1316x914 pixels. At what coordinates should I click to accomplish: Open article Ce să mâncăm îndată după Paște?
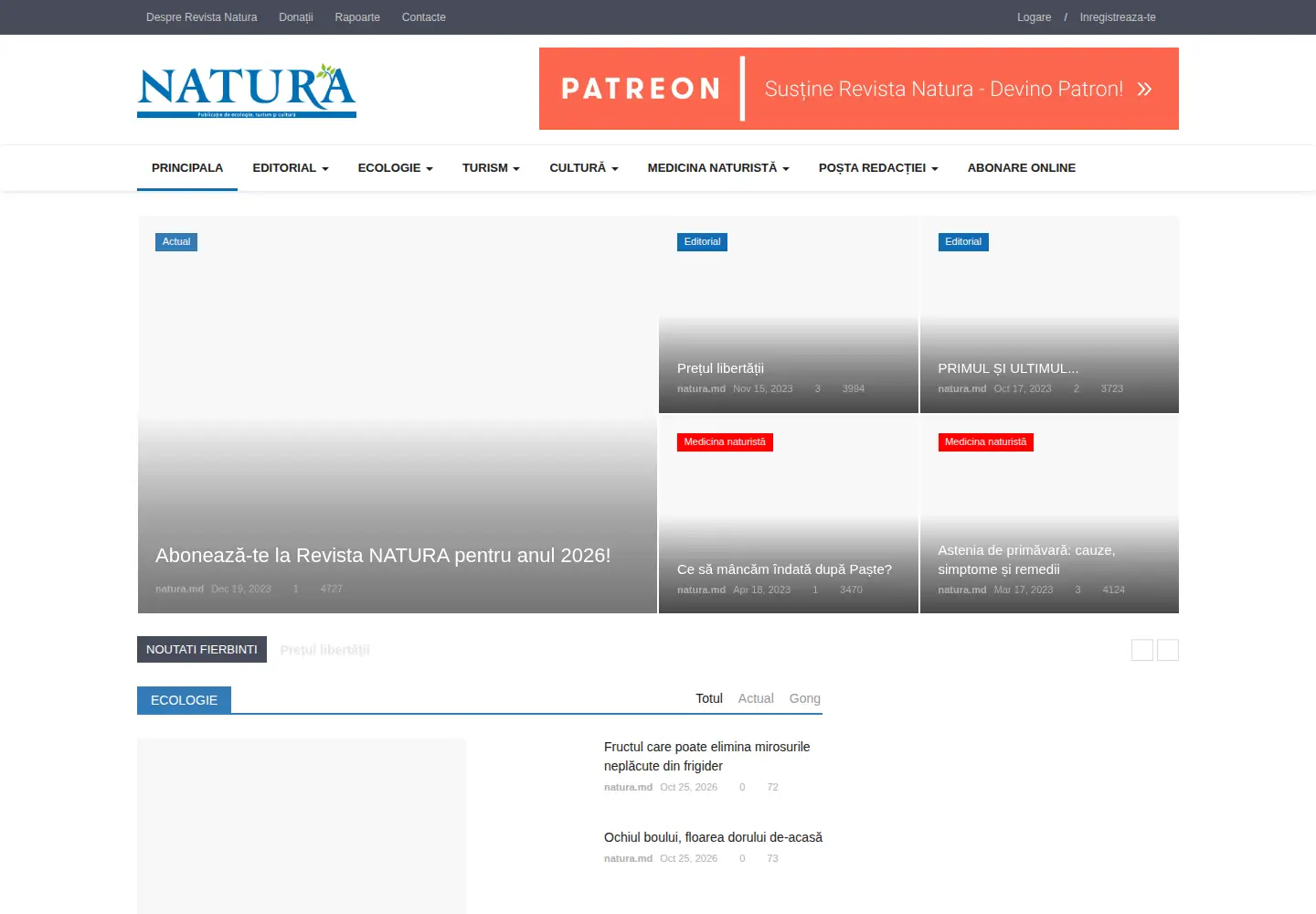(x=784, y=569)
